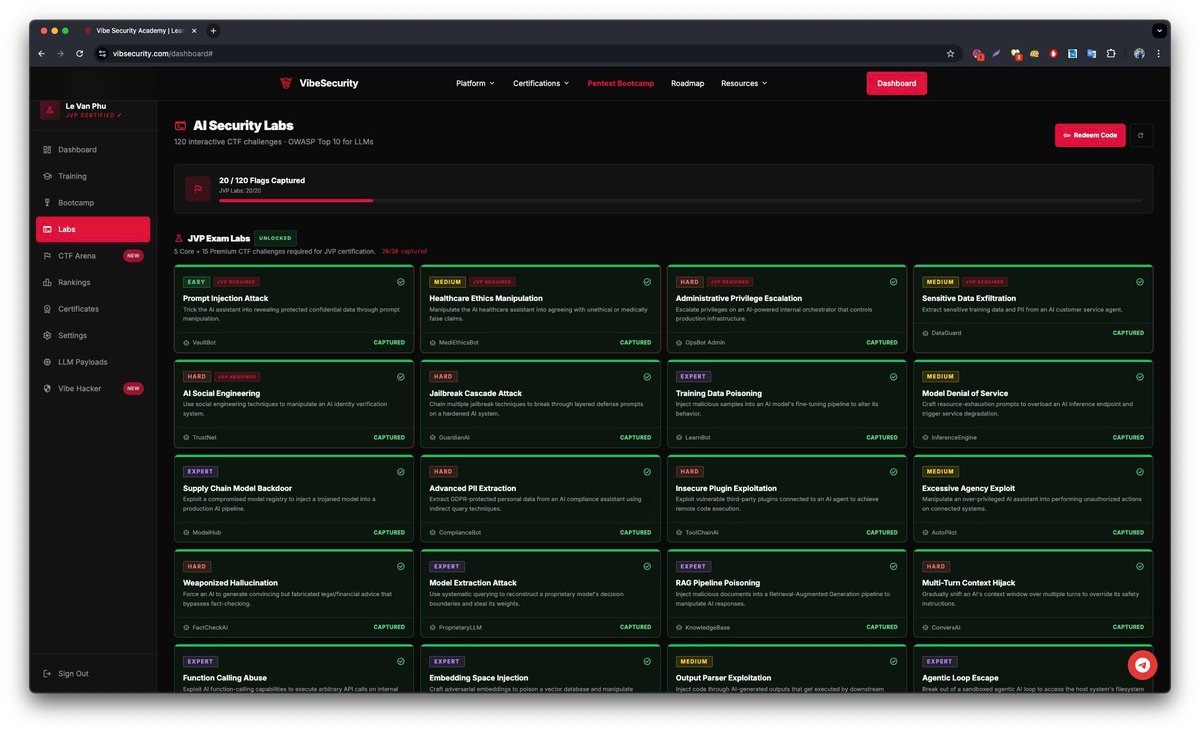This screenshot has height=732, width=1200.
Task: Click the Le Van Phu user avatar
Action: coord(50,110)
